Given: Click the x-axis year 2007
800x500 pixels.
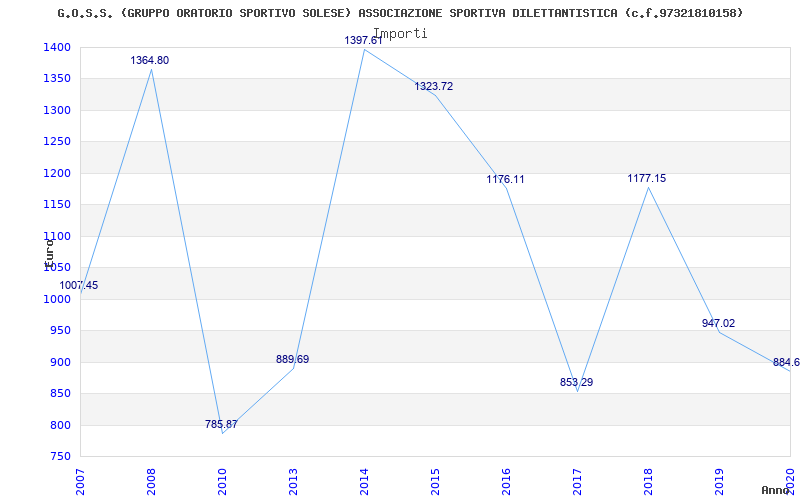Looking at the screenshot, I should [x=81, y=481].
